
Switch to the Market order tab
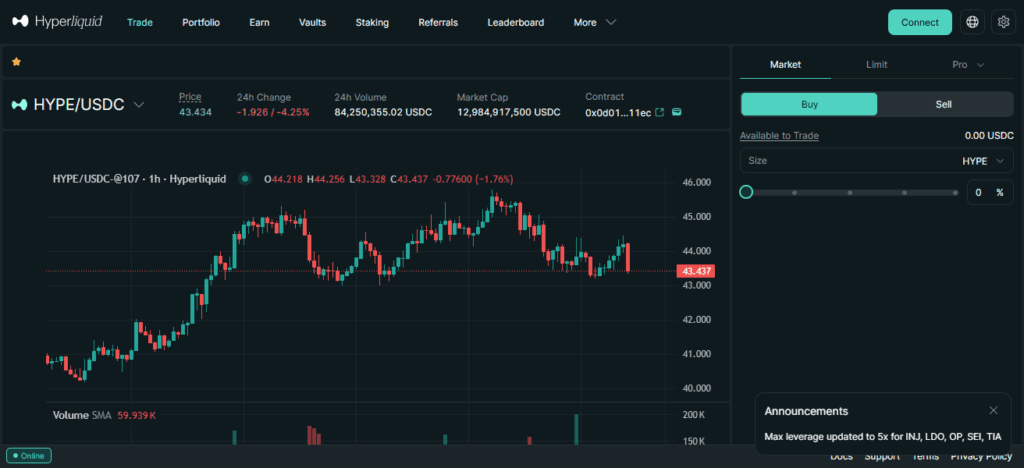[785, 65]
